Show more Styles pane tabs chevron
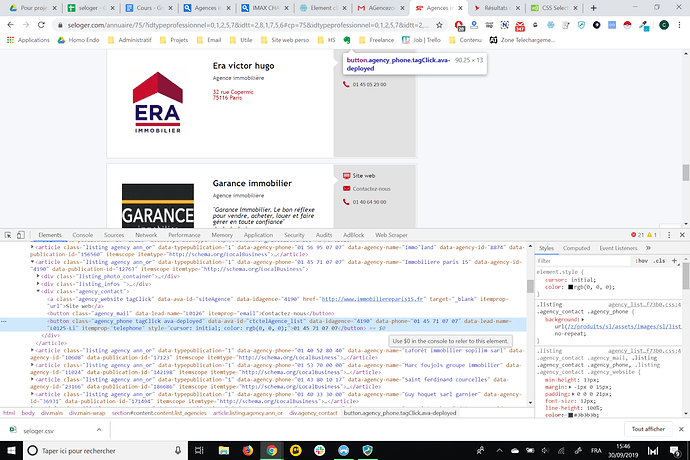Viewport: 690px width, 460px height. [x=648, y=248]
